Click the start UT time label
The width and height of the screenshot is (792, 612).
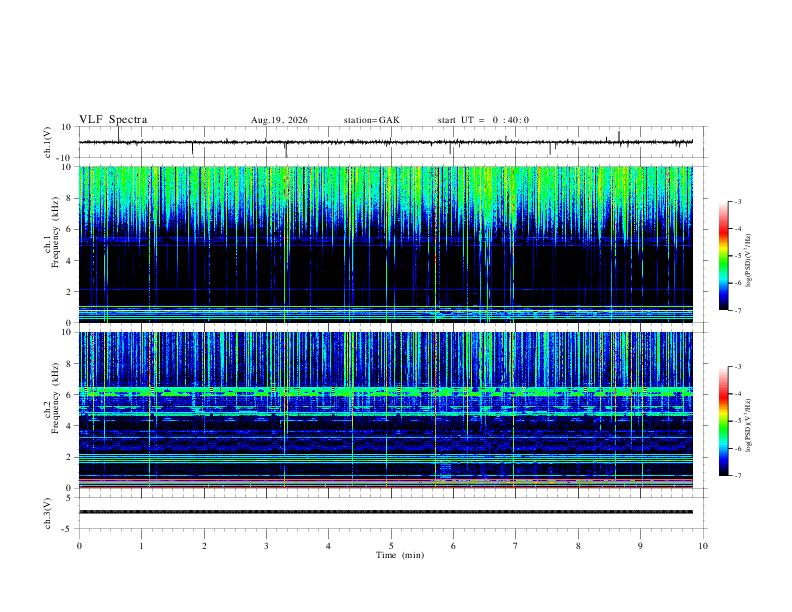[x=483, y=120]
